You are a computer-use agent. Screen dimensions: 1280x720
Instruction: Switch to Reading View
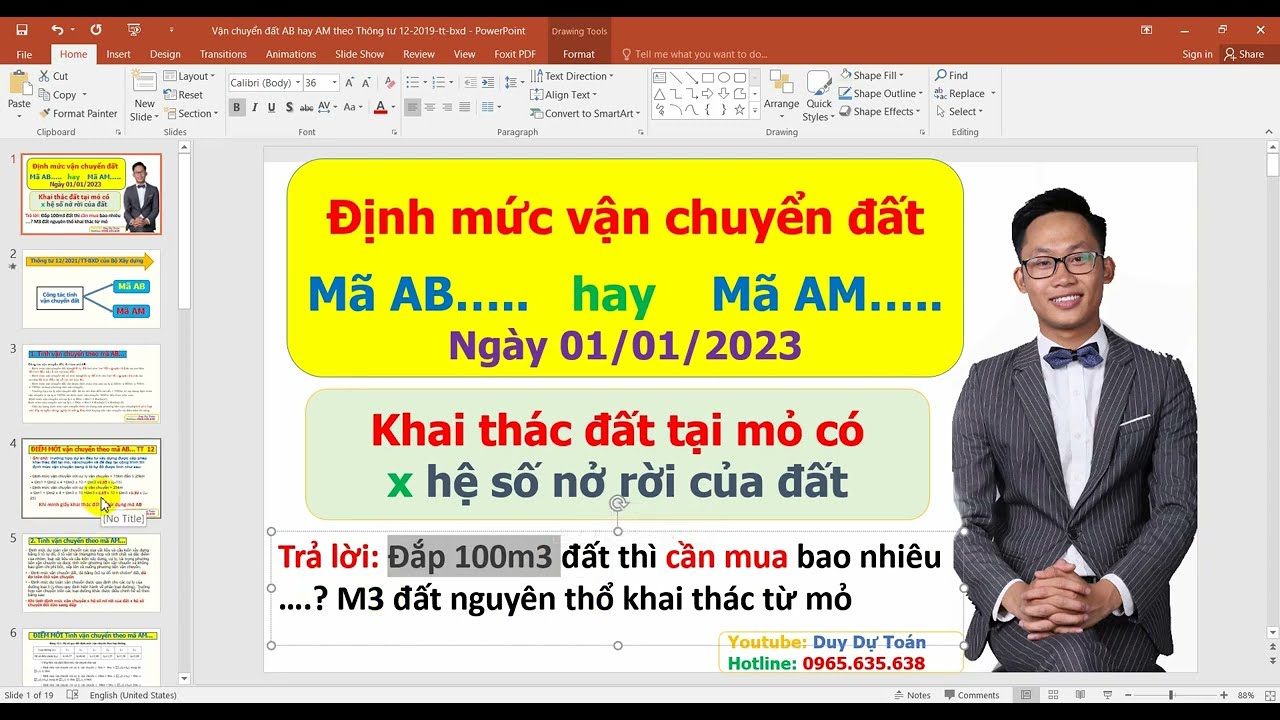[1078, 695]
